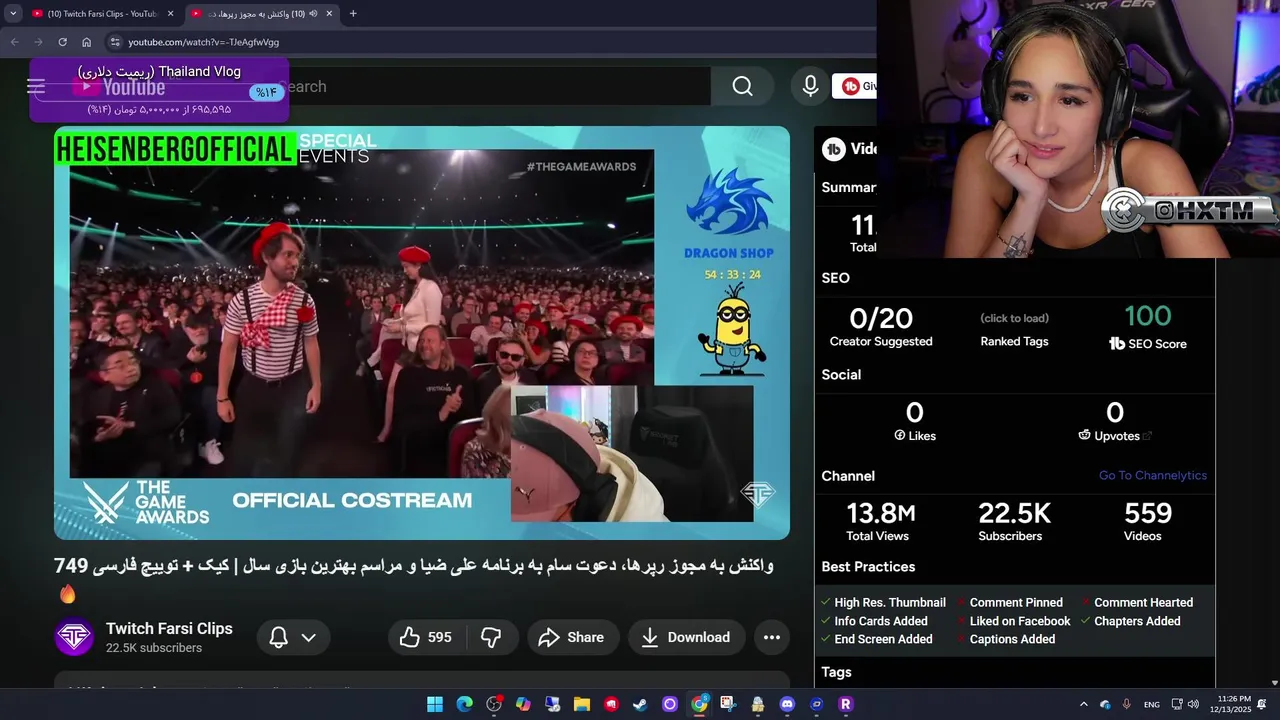Click the ENG language indicator
Image resolution: width=1280 pixels, height=720 pixels.
pyautogui.click(x=1152, y=704)
